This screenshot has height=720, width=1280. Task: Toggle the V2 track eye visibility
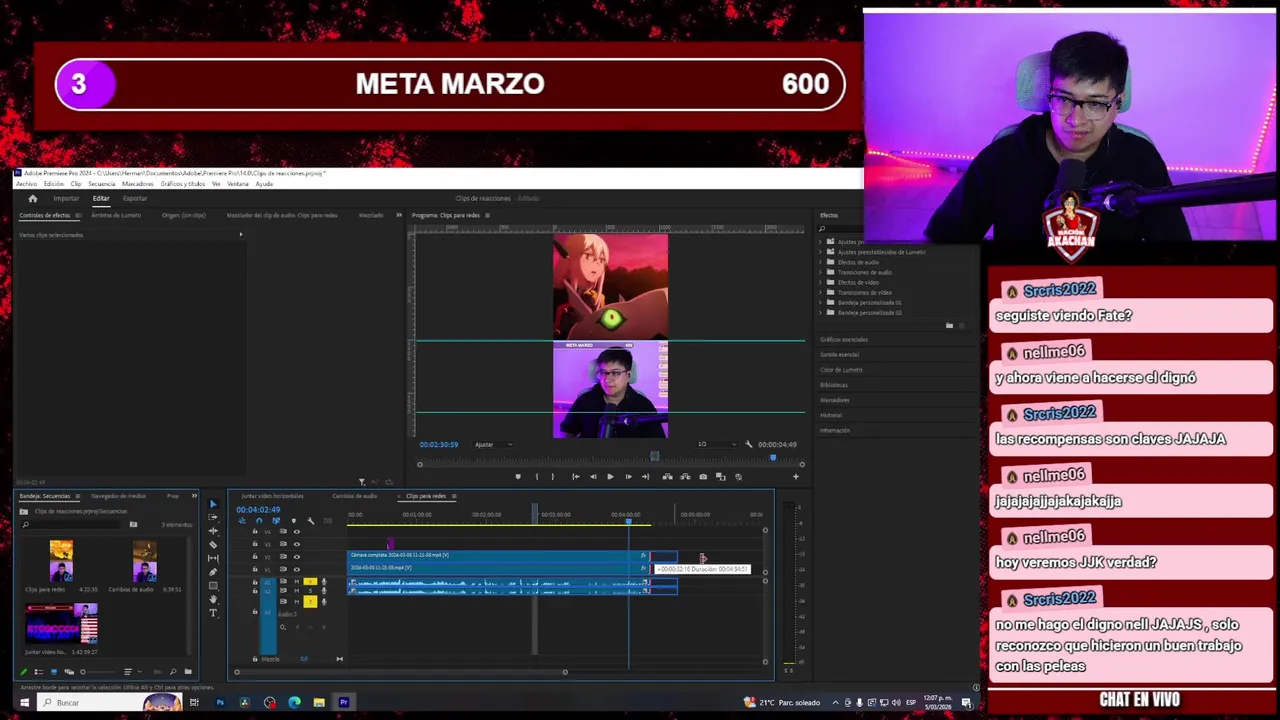pyautogui.click(x=296, y=556)
